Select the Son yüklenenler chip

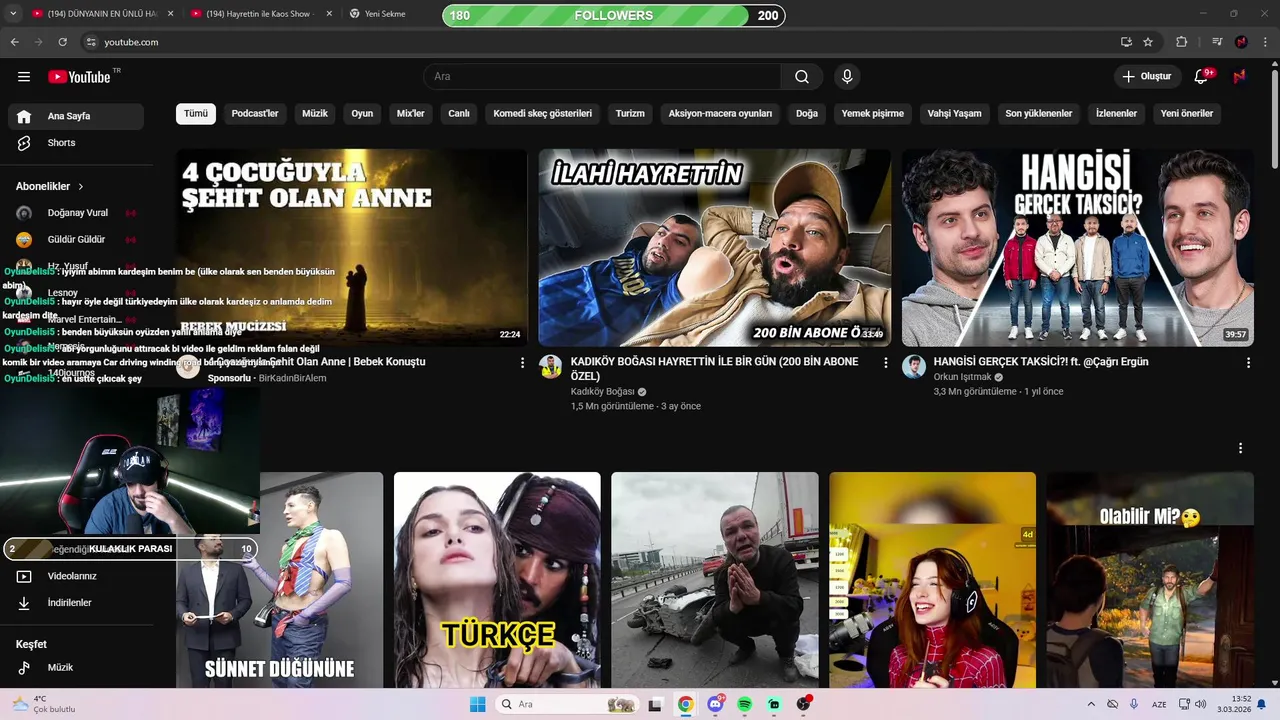click(1039, 113)
